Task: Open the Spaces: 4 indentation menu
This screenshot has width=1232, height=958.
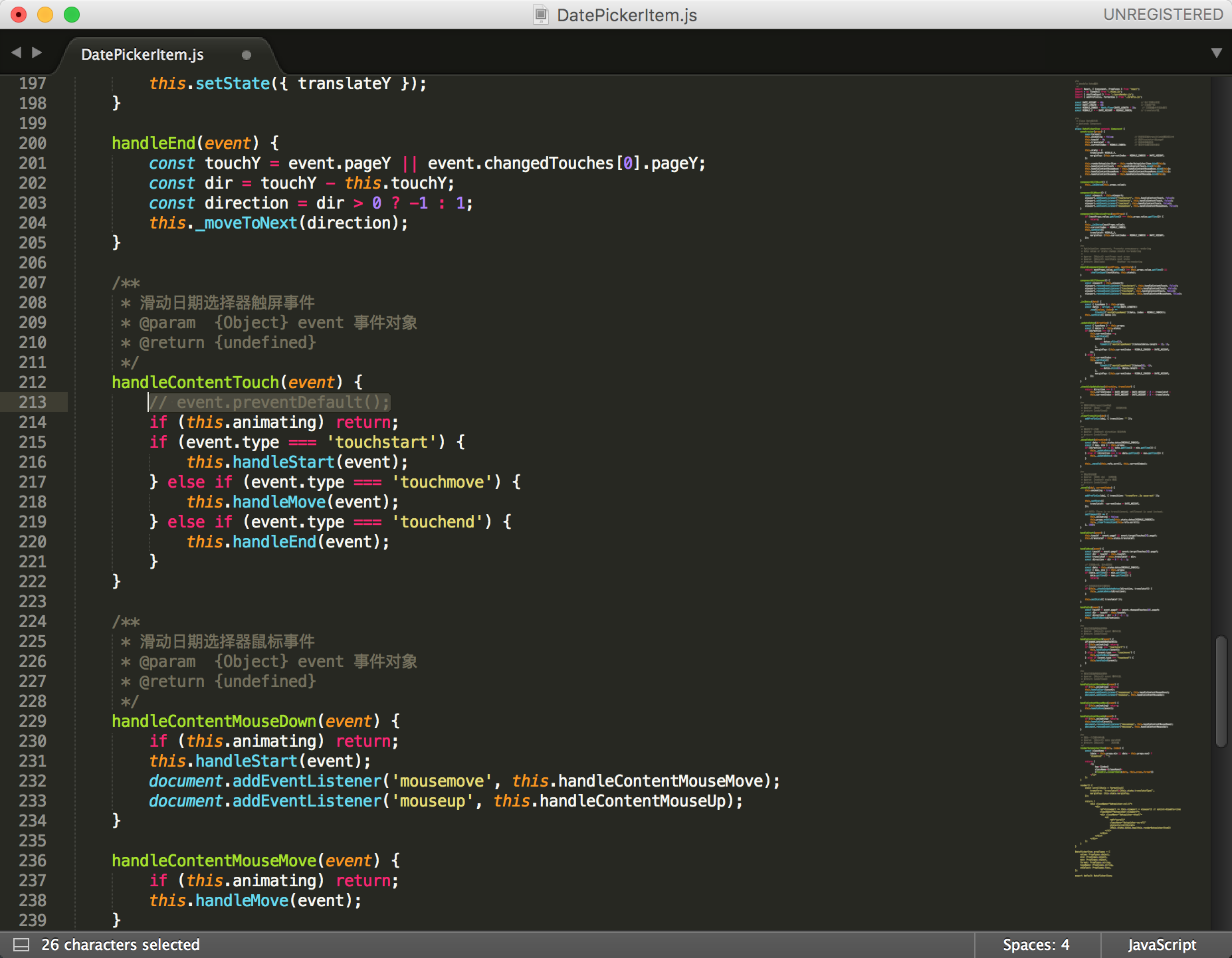Action: [x=1035, y=945]
